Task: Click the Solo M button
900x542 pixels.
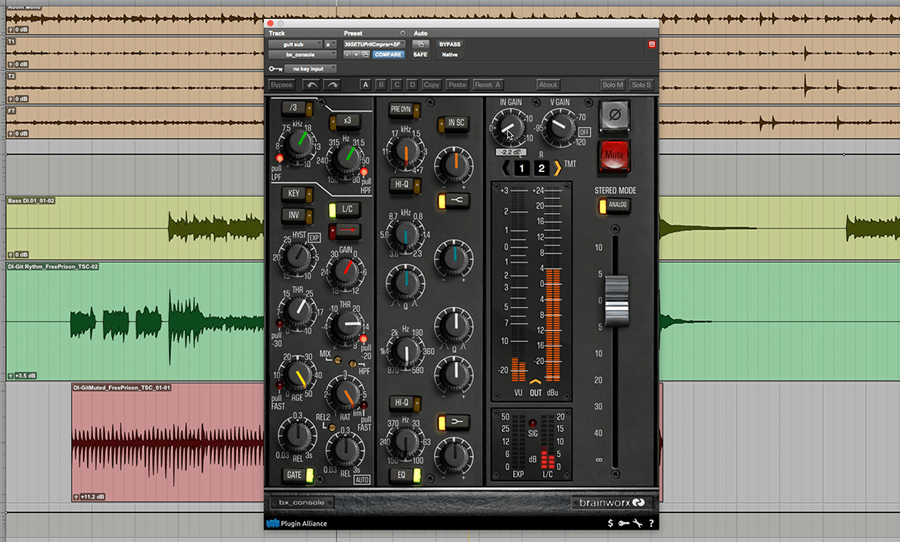Action: coord(612,85)
